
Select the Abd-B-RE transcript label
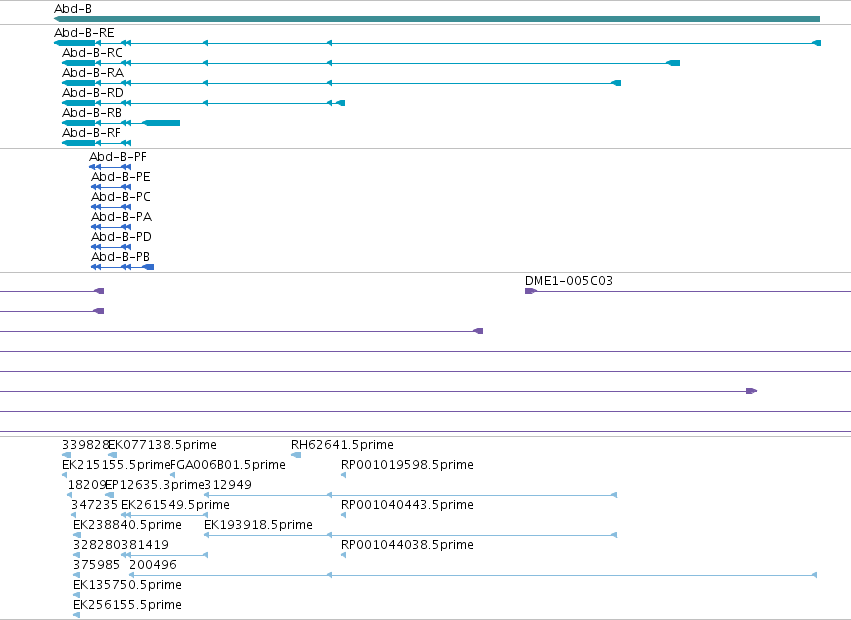84,33
